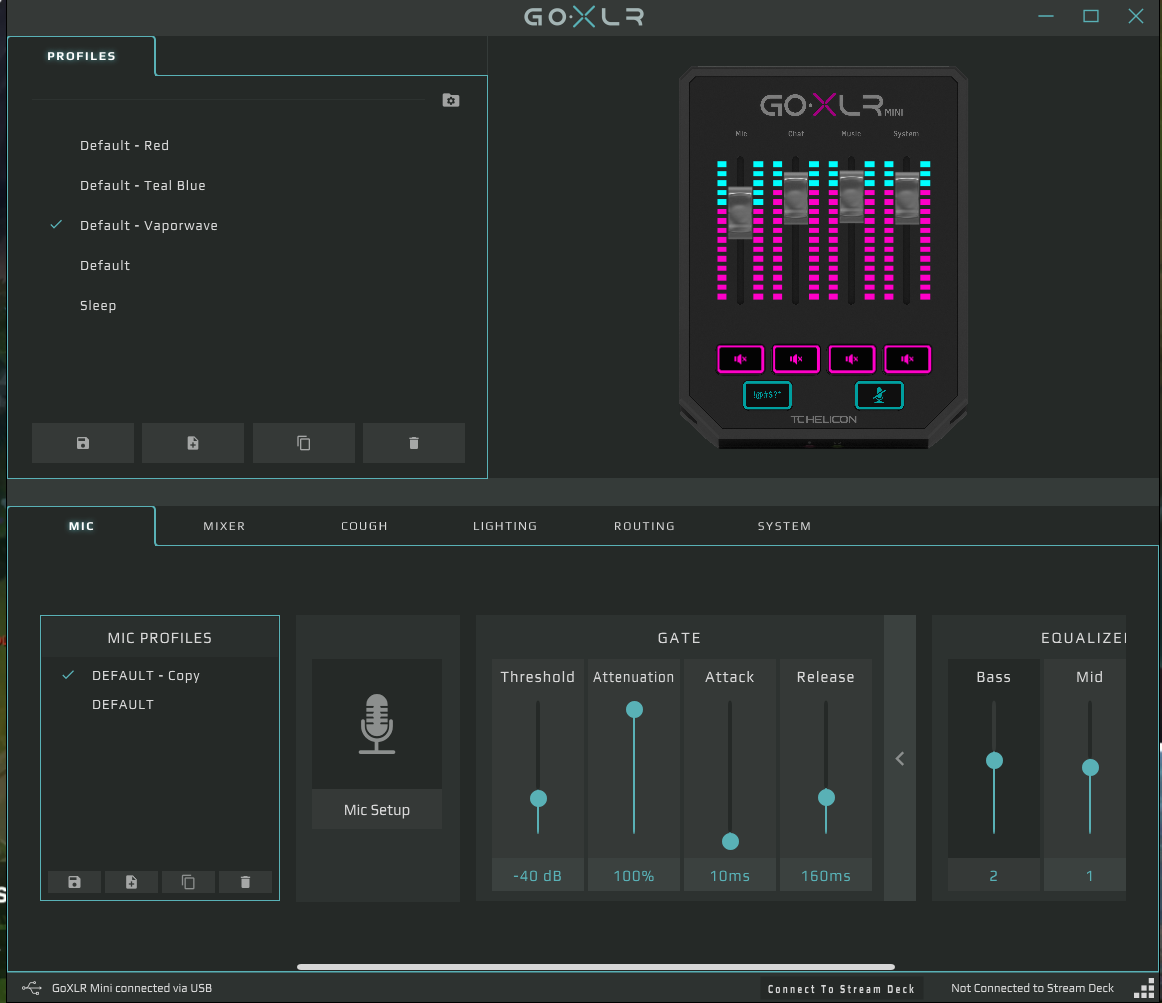1162x1003 pixels.
Task: Open the Lighting tab
Action: point(505,526)
